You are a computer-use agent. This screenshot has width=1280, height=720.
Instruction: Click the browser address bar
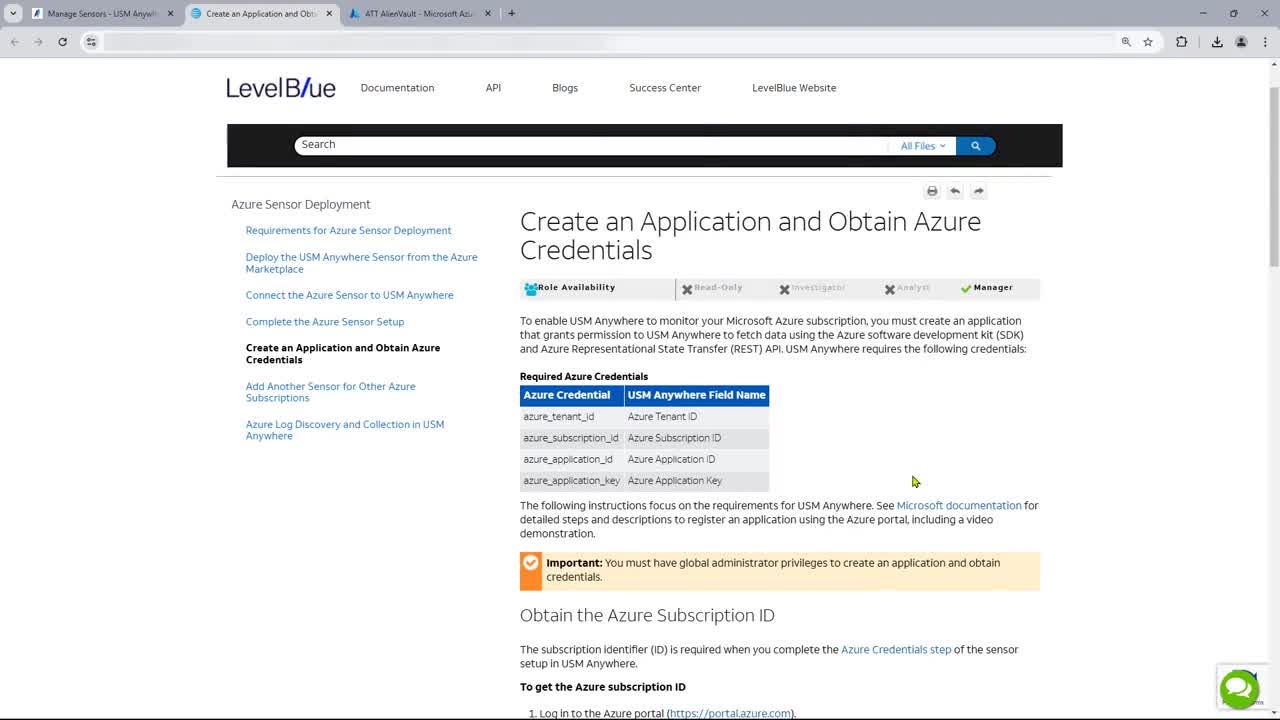tap(610, 42)
